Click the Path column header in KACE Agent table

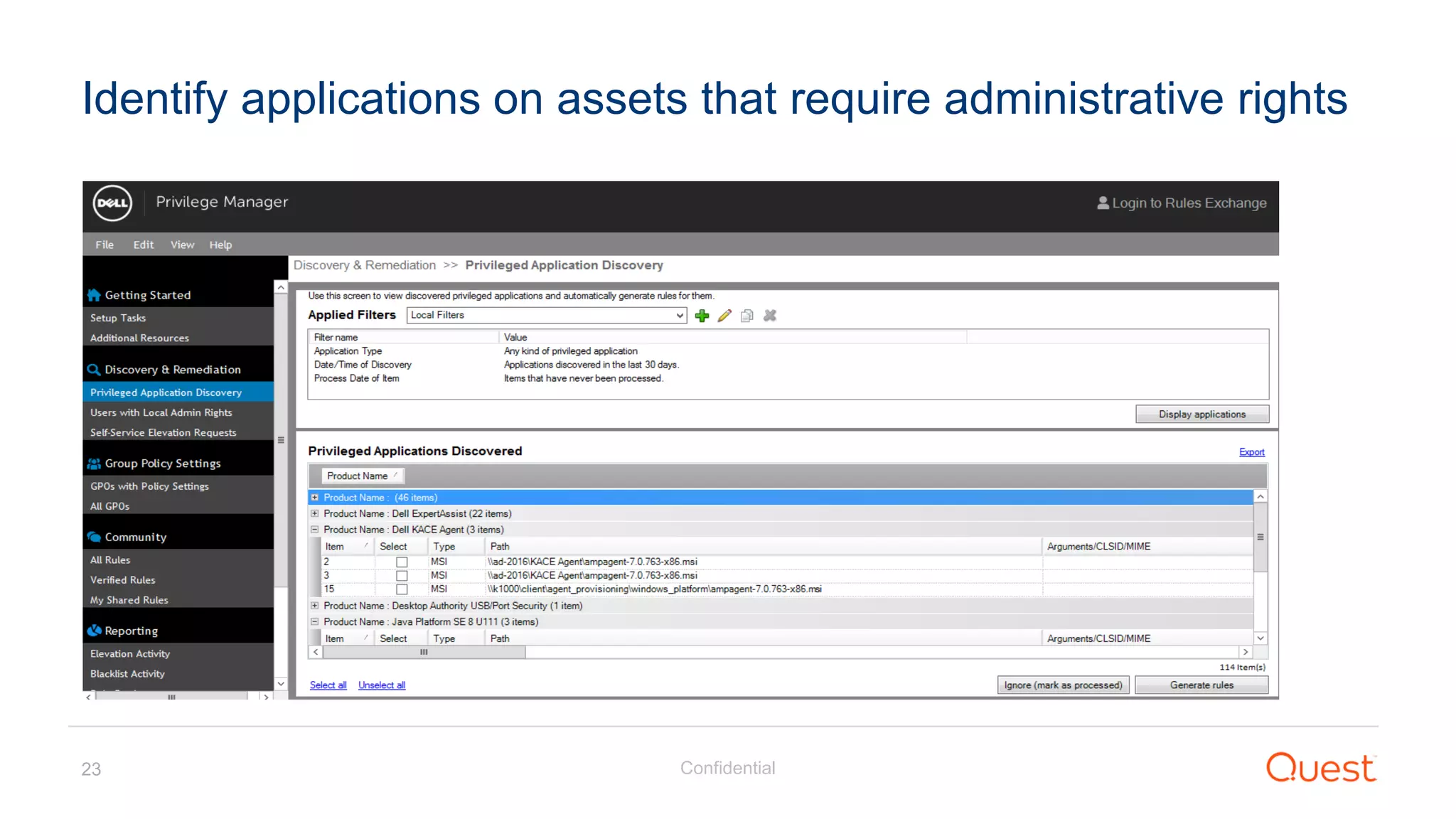point(763,547)
